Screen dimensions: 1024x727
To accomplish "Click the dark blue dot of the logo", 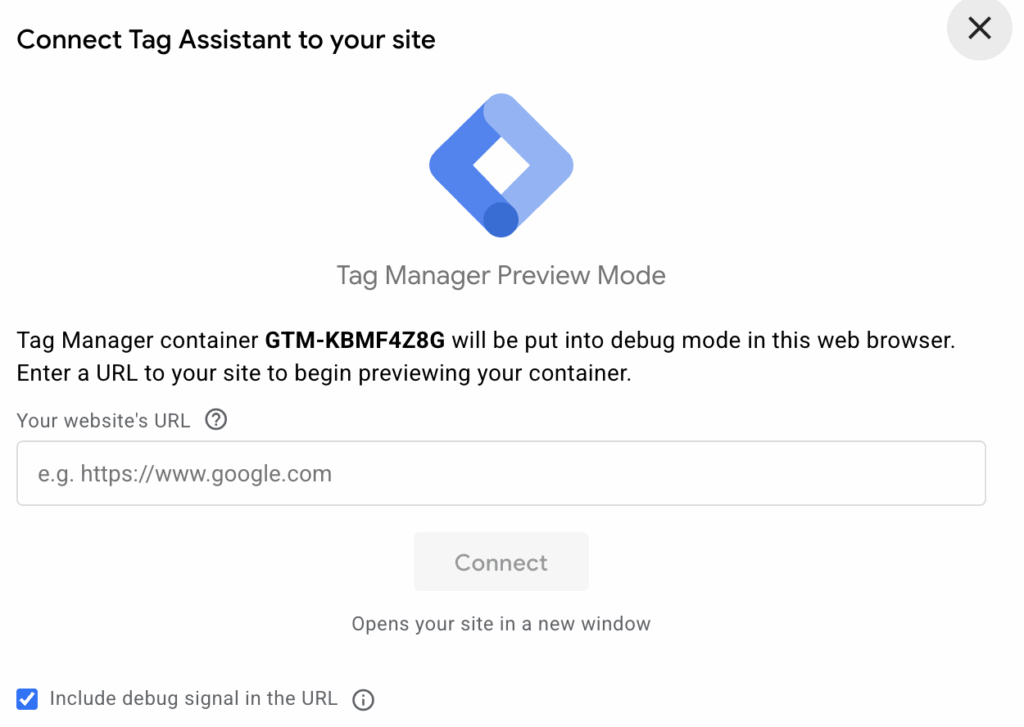I will point(501,219).
